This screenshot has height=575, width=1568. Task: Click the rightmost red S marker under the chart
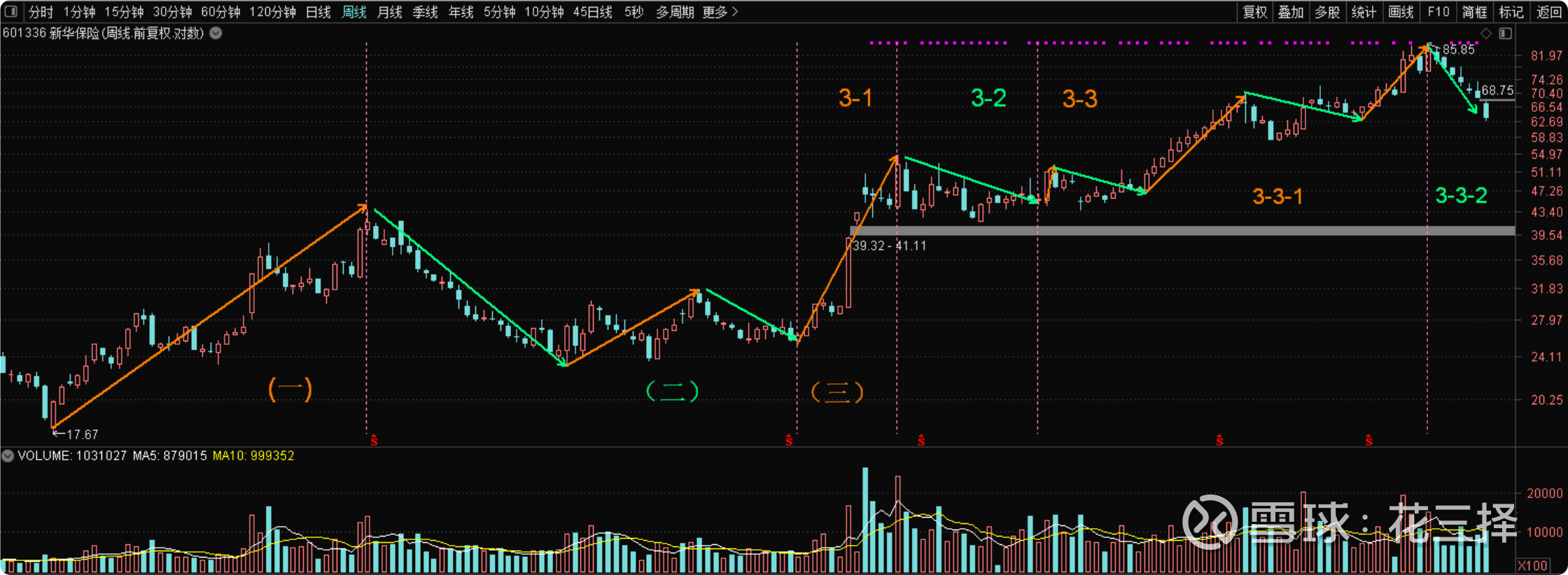(1368, 440)
